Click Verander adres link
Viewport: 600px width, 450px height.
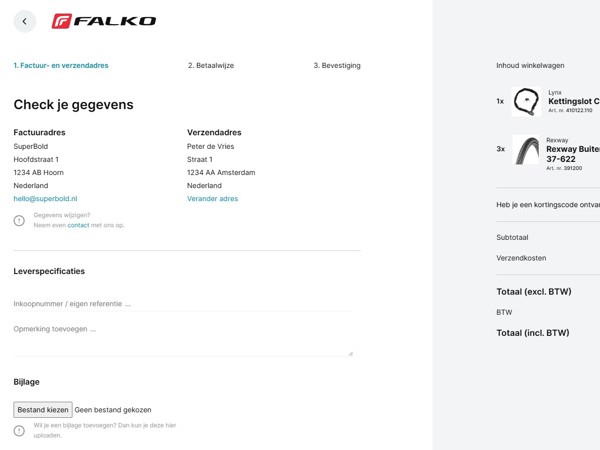tap(212, 199)
